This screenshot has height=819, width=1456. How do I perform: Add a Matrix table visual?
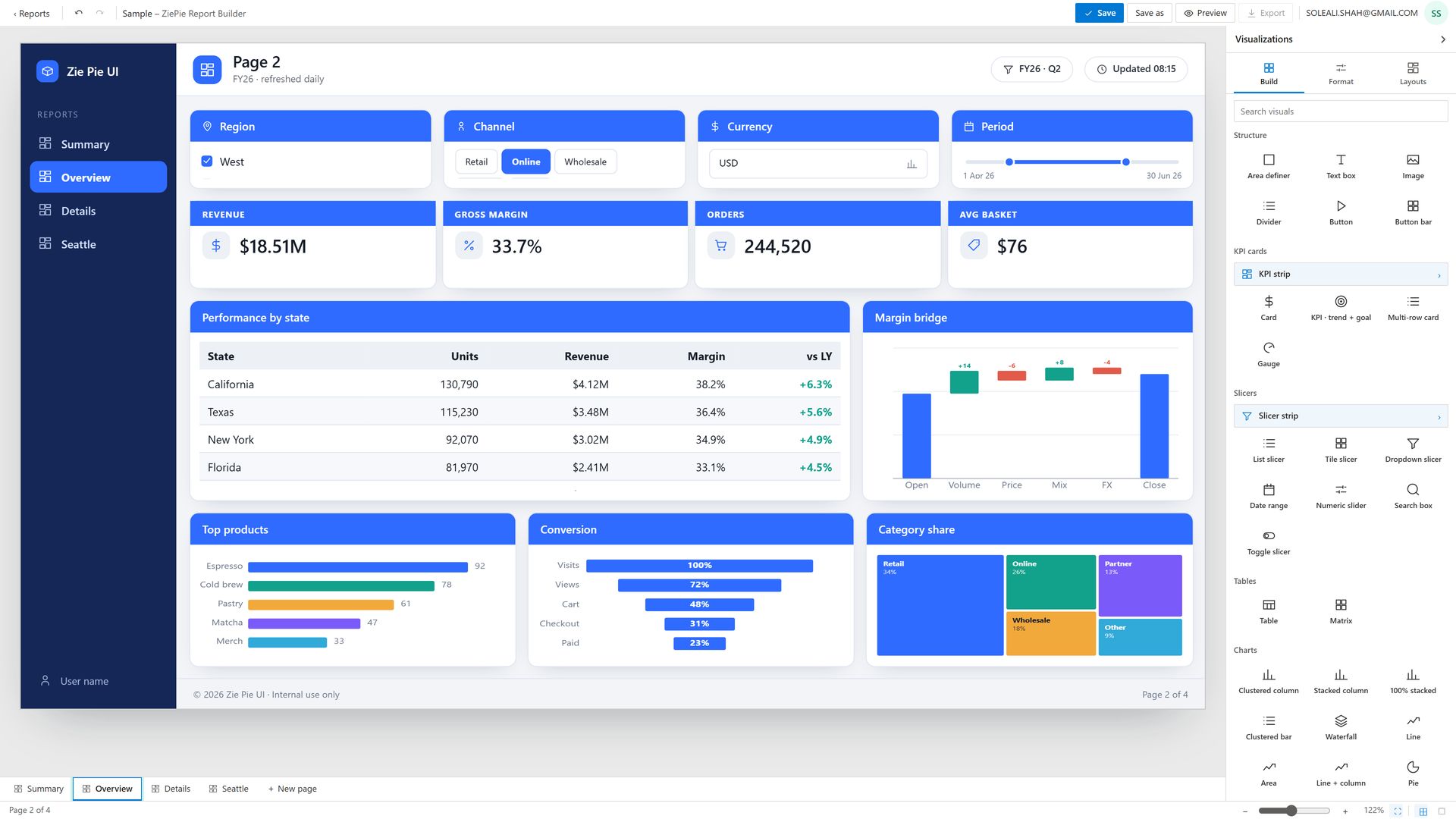1340,611
